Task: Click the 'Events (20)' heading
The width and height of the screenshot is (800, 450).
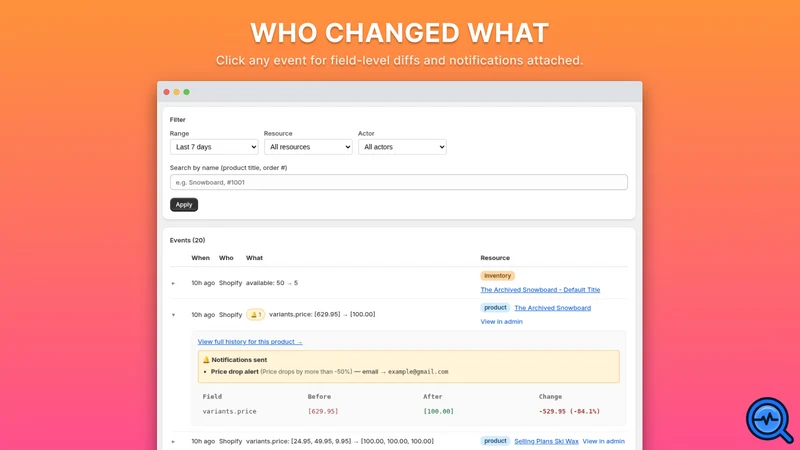Action: tap(187, 240)
